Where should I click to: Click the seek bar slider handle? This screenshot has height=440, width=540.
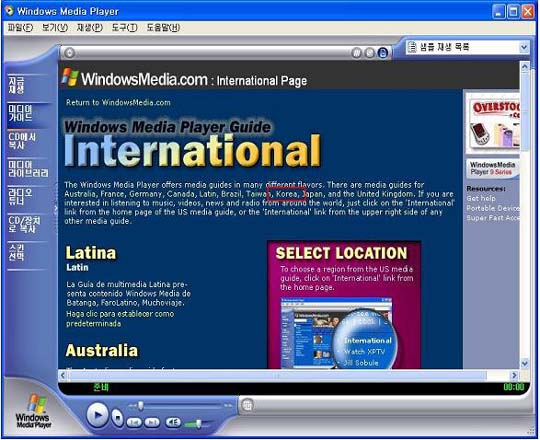point(141,406)
